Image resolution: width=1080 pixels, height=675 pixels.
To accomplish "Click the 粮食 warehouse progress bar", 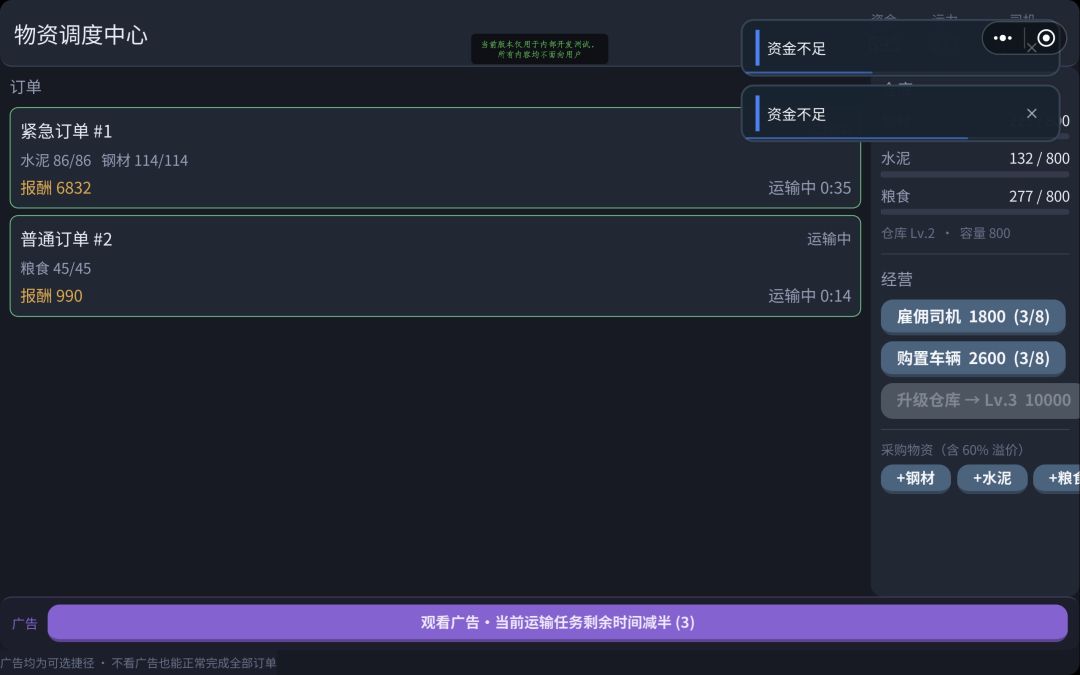I will tap(975, 212).
